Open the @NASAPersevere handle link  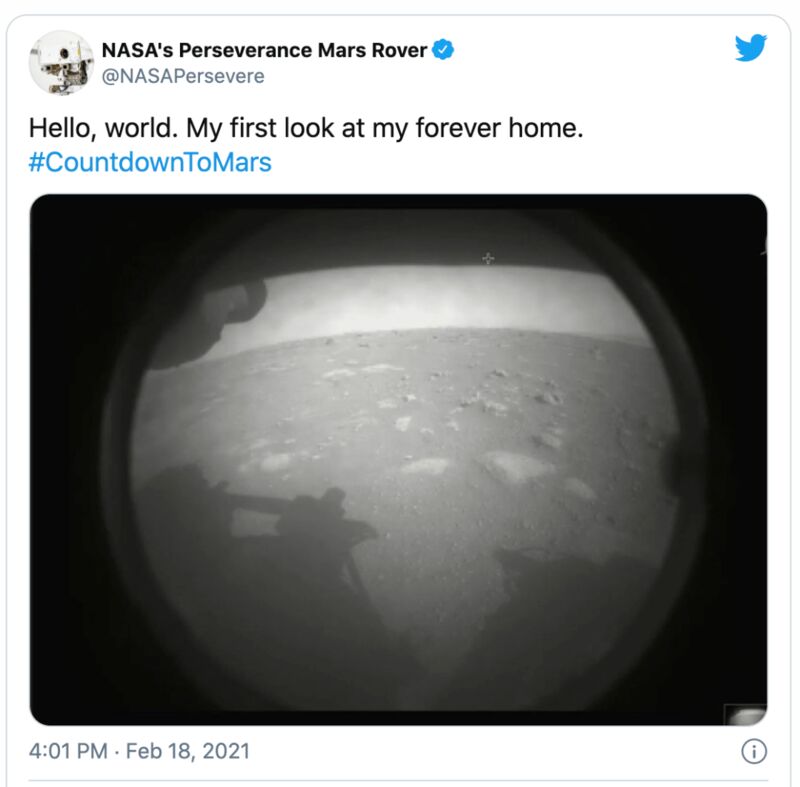(x=183, y=76)
